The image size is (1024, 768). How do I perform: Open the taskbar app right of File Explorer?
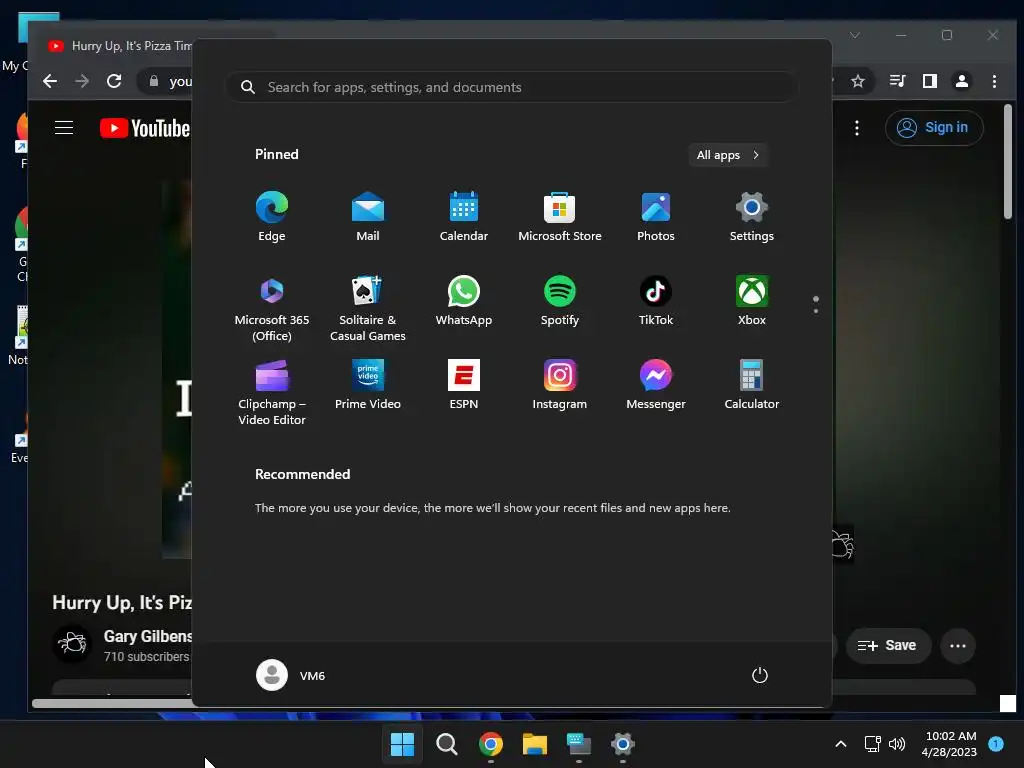coord(579,744)
